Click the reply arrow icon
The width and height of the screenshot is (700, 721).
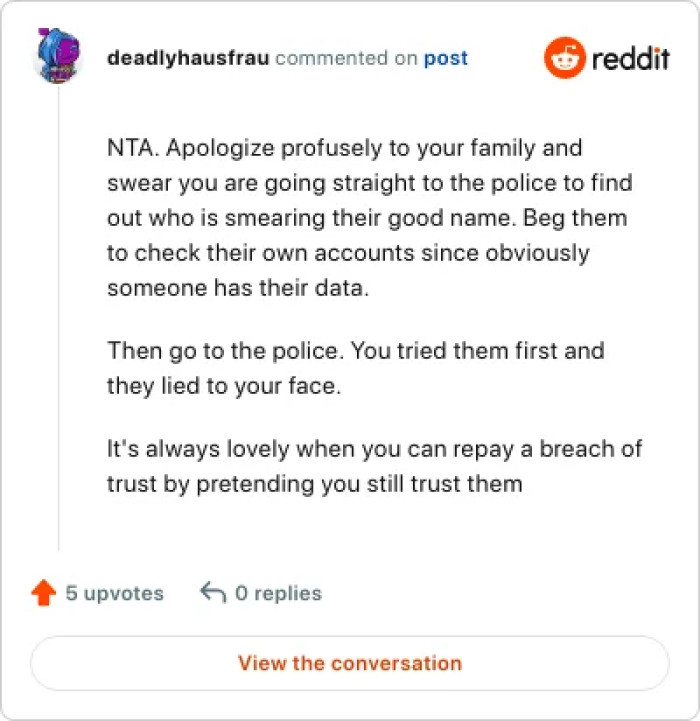pyautogui.click(x=212, y=593)
